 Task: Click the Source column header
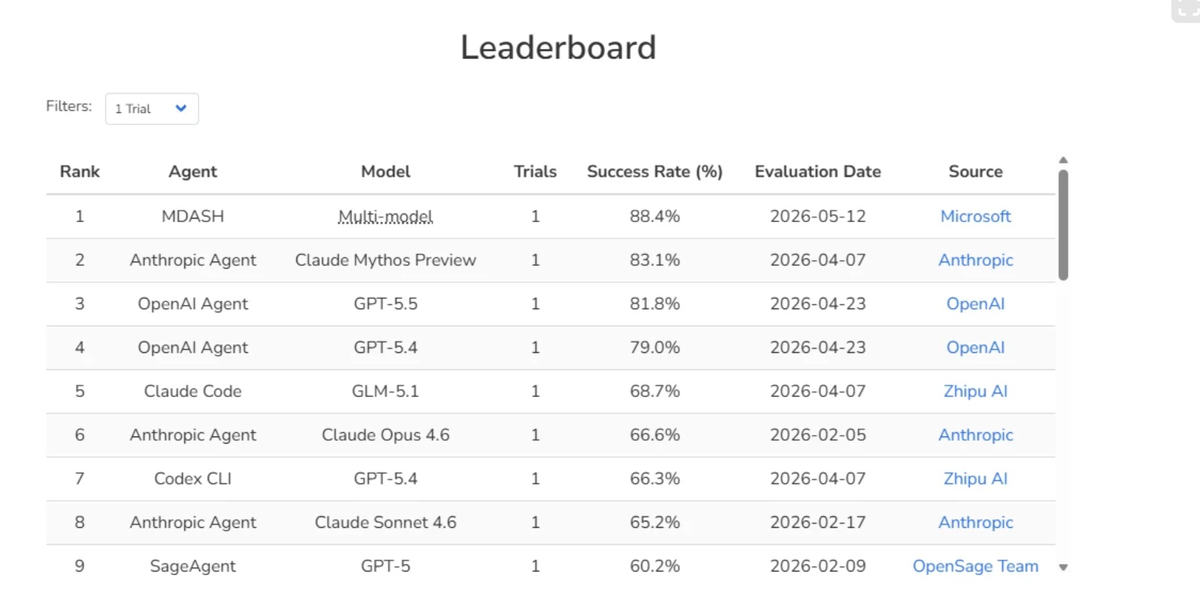(976, 172)
